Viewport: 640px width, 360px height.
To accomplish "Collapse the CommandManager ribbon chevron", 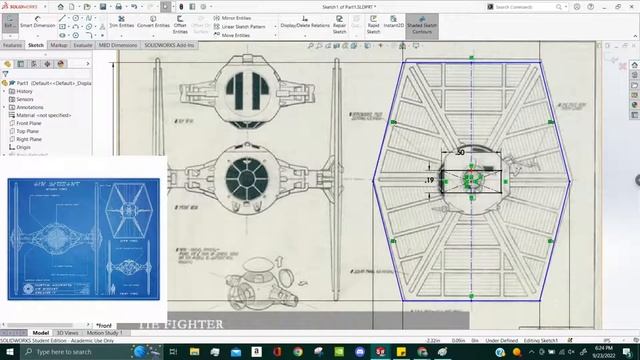I will pyautogui.click(x=635, y=36).
